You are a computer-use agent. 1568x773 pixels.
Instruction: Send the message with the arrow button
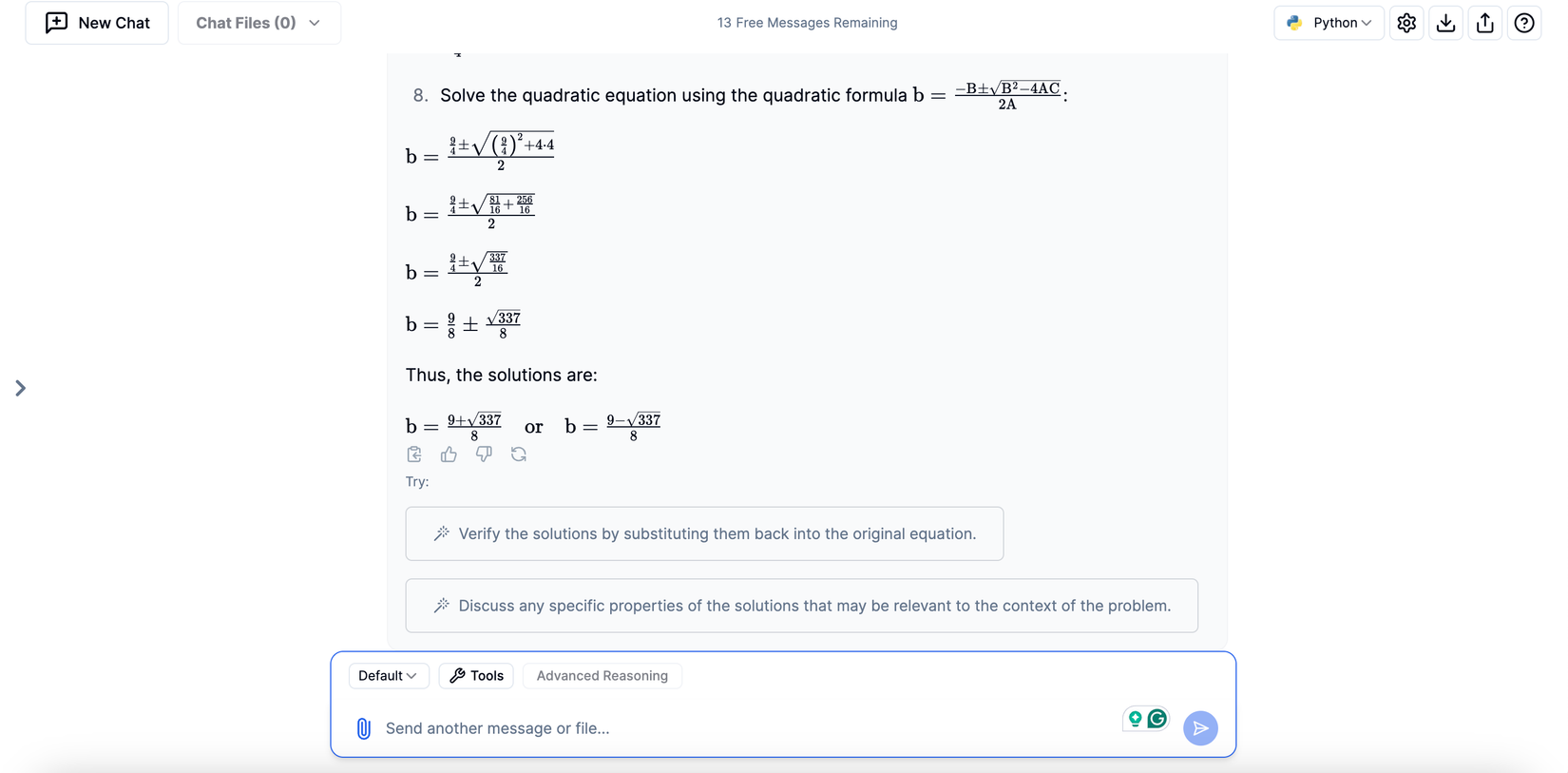(x=1200, y=728)
